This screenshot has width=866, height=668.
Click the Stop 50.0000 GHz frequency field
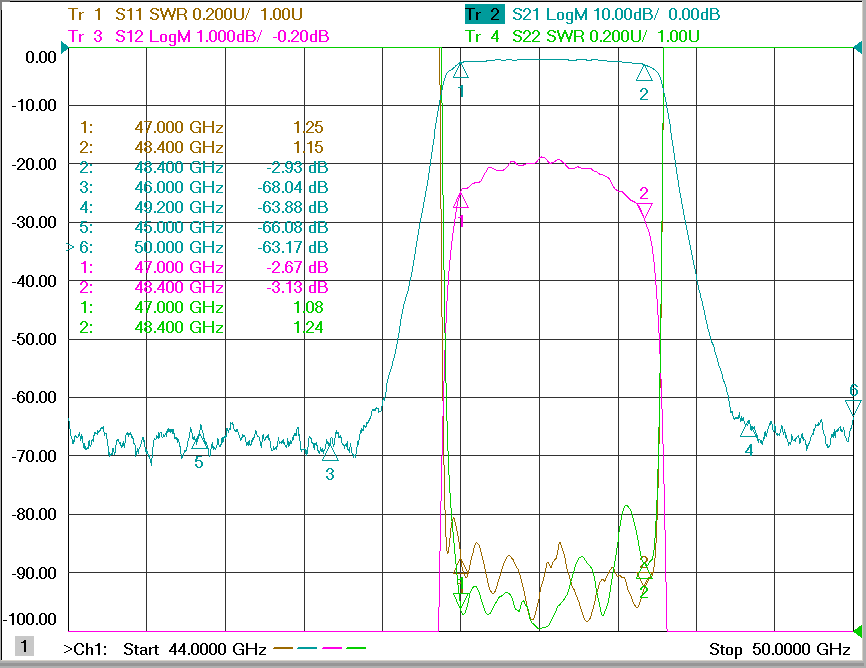[x=780, y=649]
